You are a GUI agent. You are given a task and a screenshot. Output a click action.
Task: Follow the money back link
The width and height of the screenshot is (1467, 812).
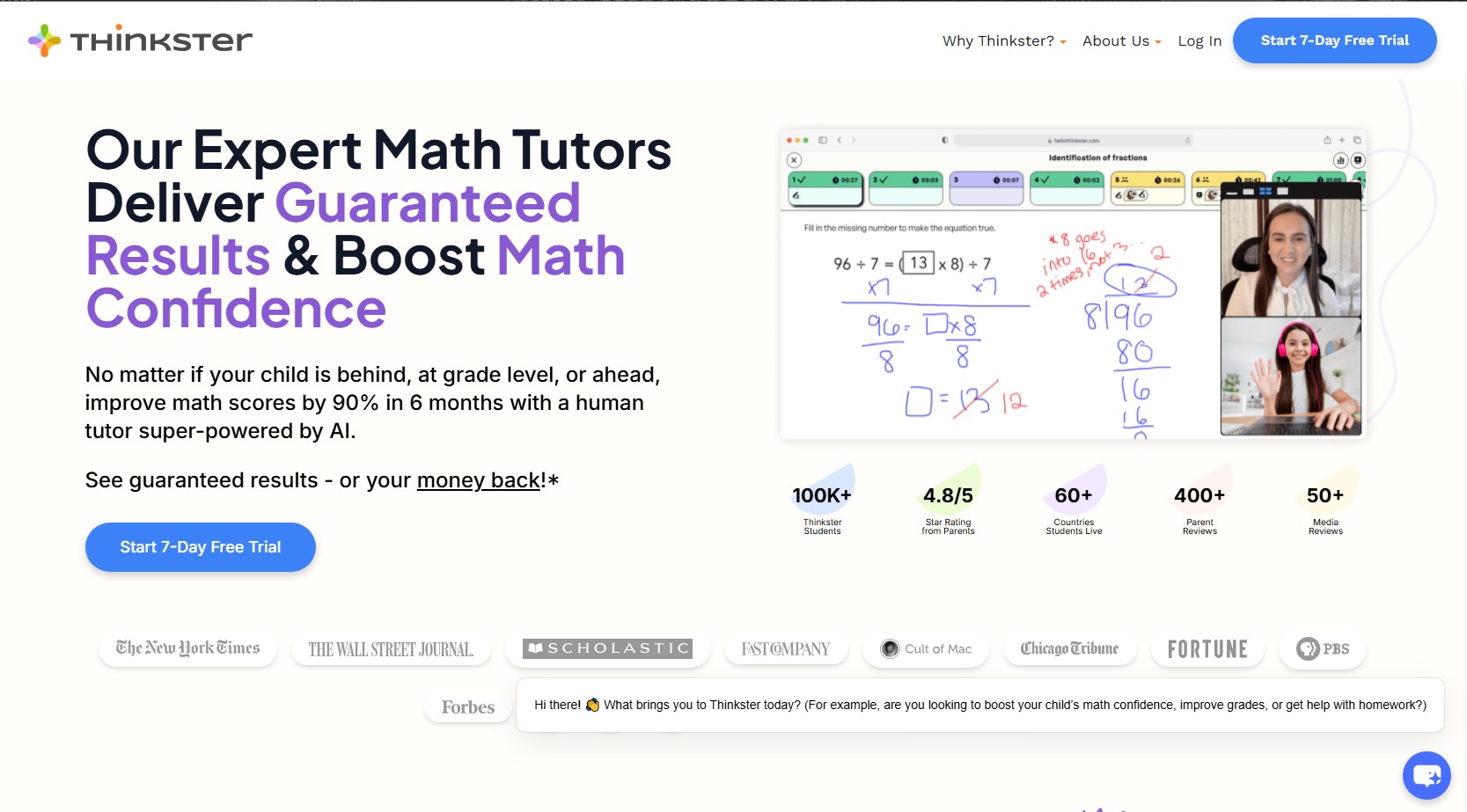click(479, 480)
